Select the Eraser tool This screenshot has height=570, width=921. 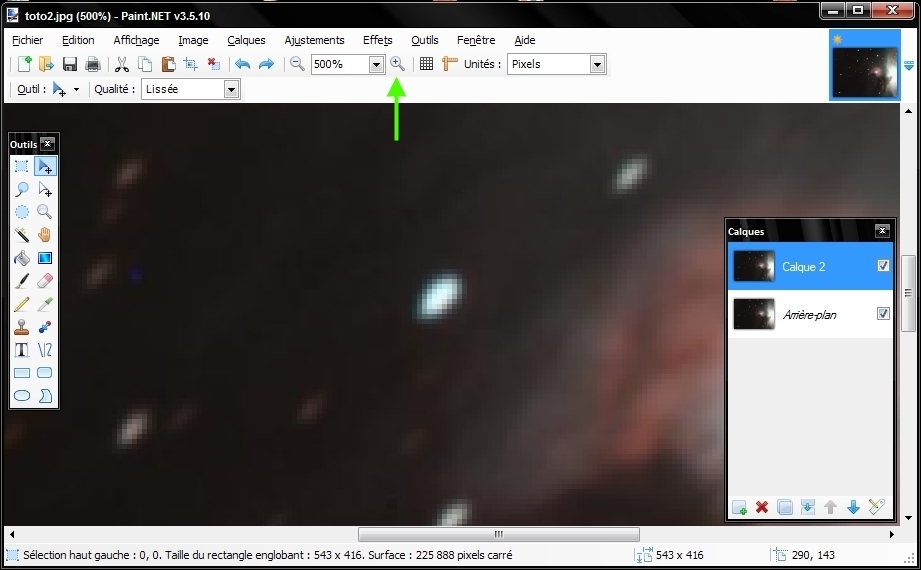pyautogui.click(x=45, y=281)
